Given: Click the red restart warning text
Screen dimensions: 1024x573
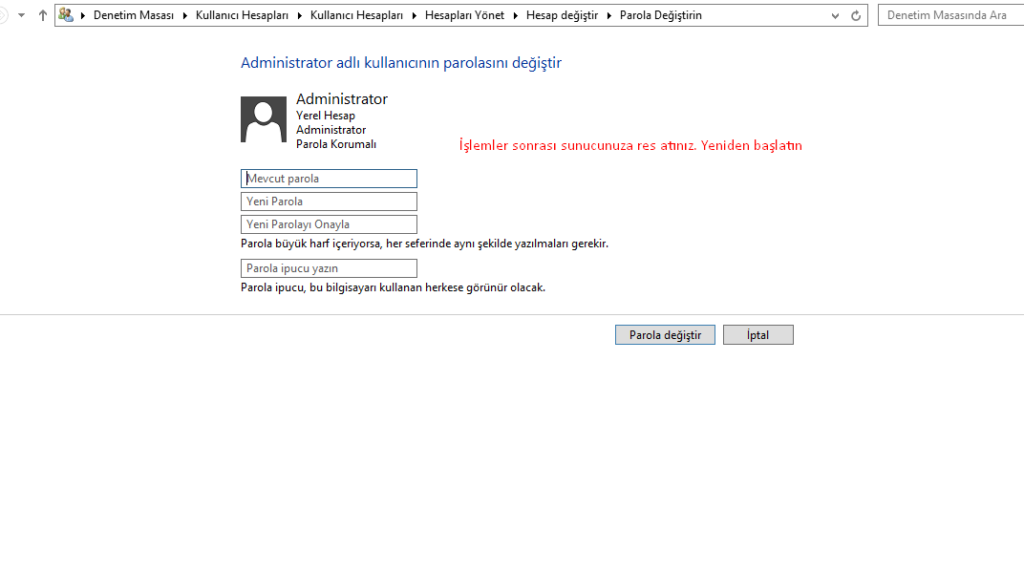Looking at the screenshot, I should point(630,145).
